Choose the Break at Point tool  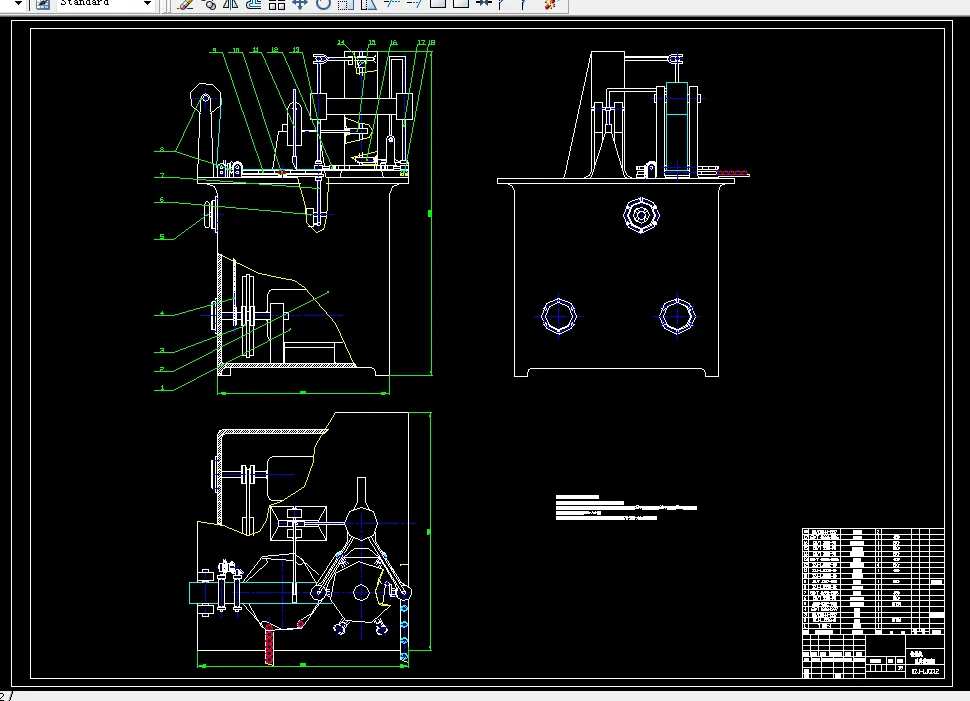437,4
